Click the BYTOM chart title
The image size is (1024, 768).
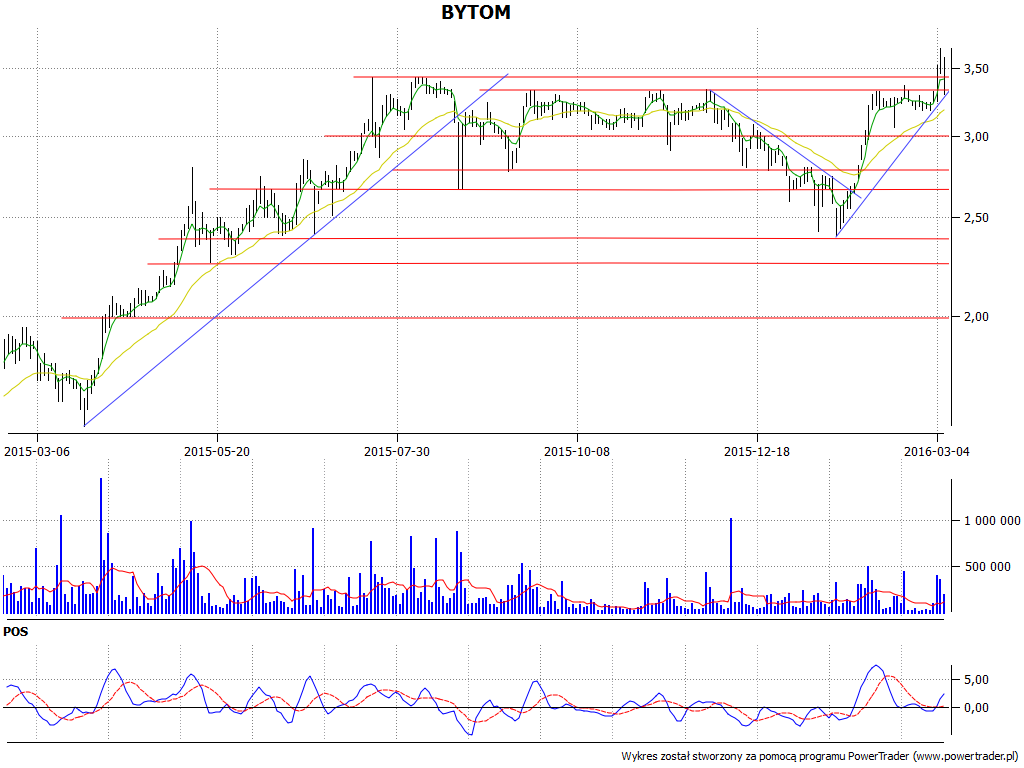point(476,12)
